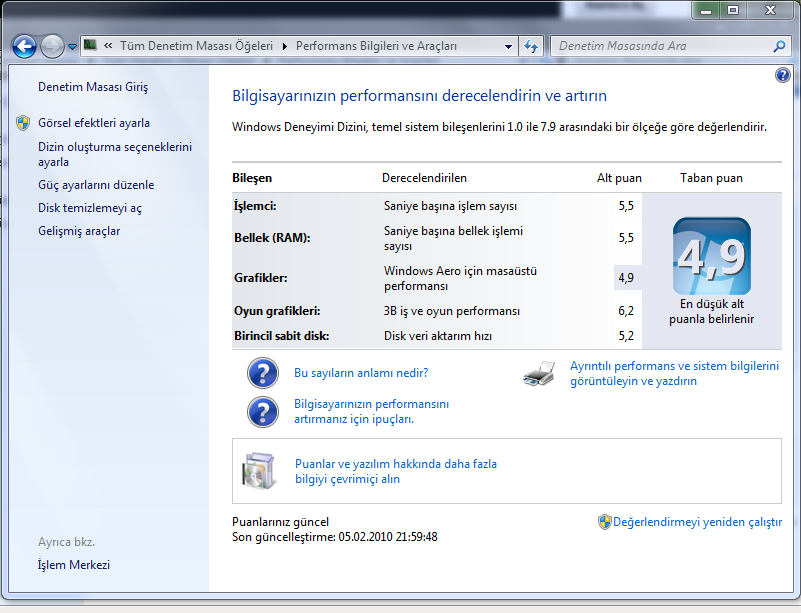
Task: Click the Son güncelleştirme date text
Action: tap(335, 537)
